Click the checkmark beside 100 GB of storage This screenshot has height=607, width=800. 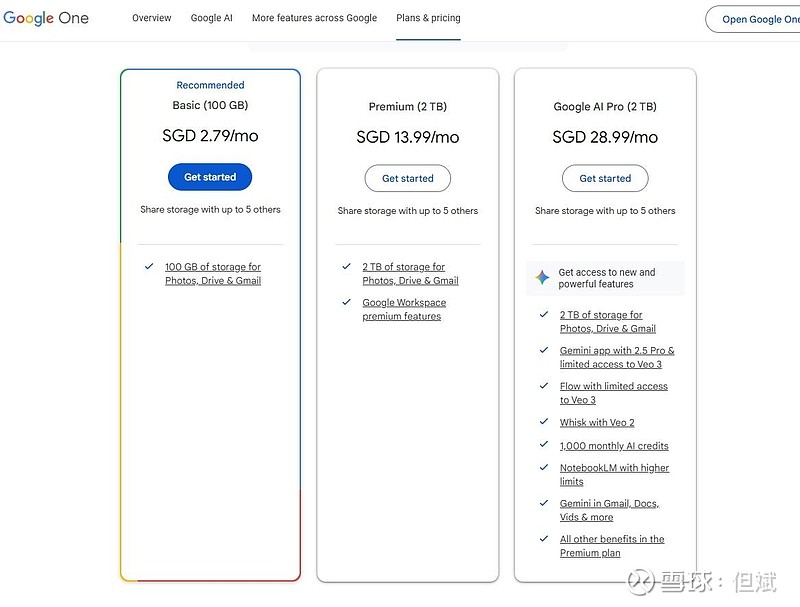point(149,266)
